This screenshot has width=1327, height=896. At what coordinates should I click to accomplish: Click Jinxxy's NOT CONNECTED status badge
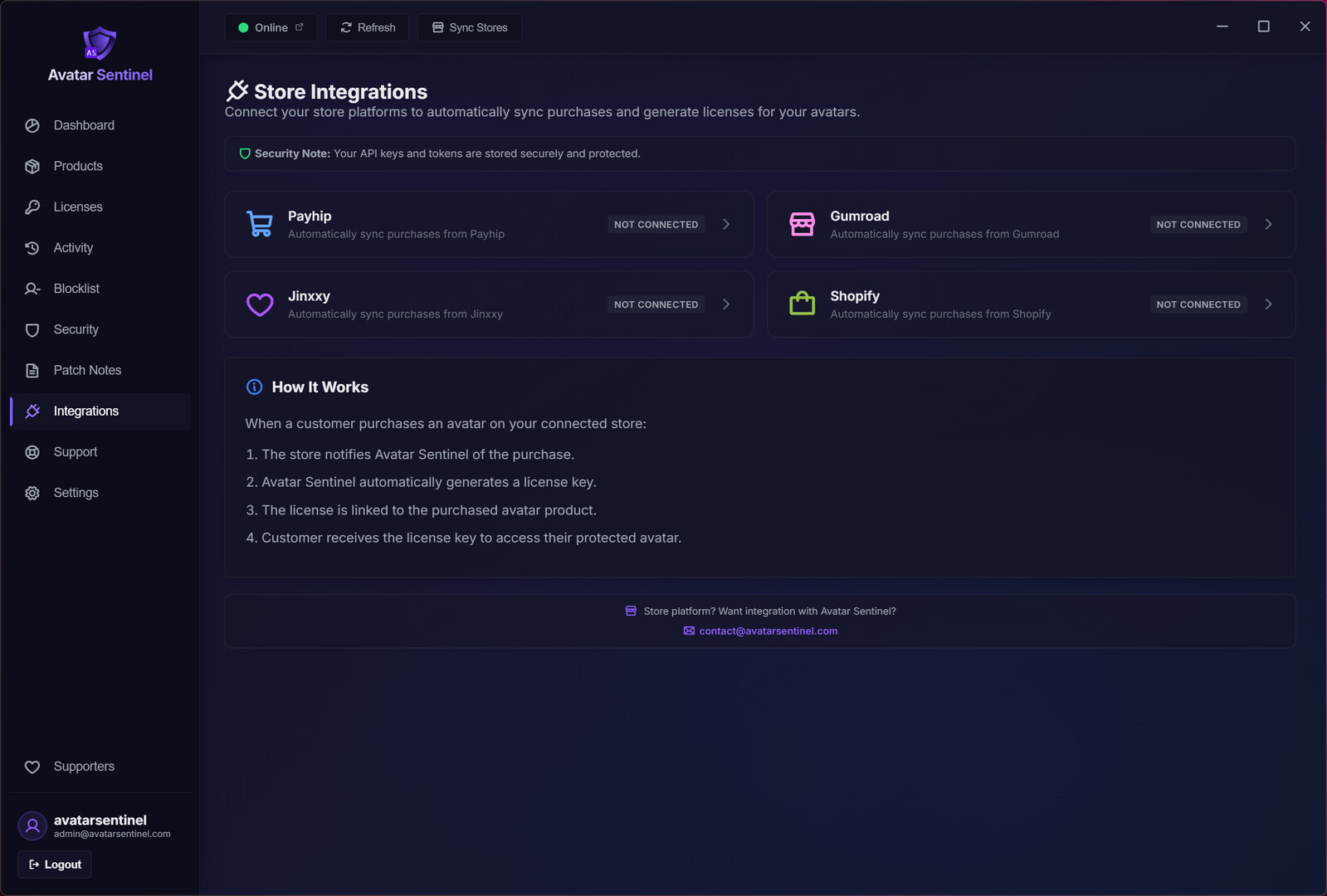[656, 304]
